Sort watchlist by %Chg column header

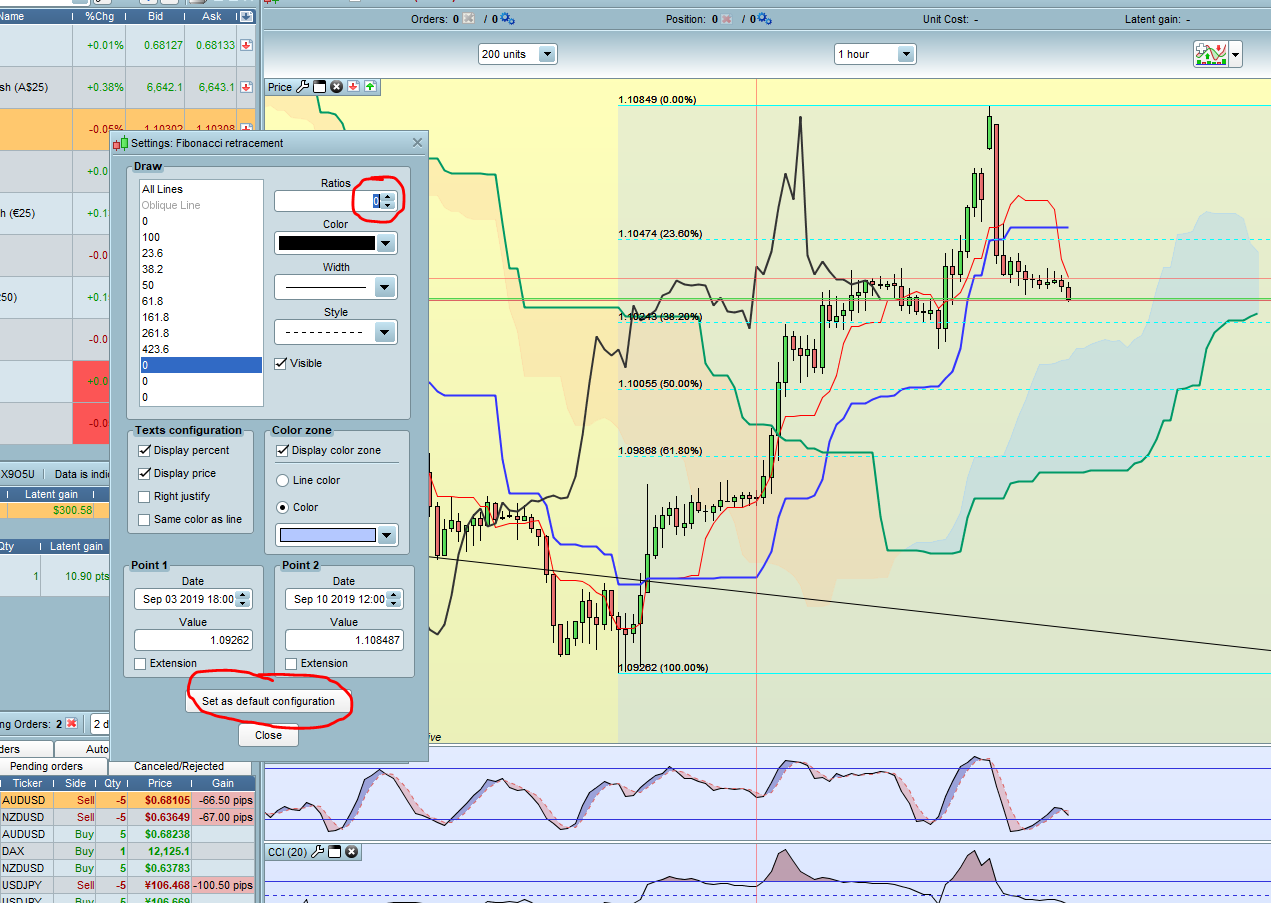pos(99,17)
